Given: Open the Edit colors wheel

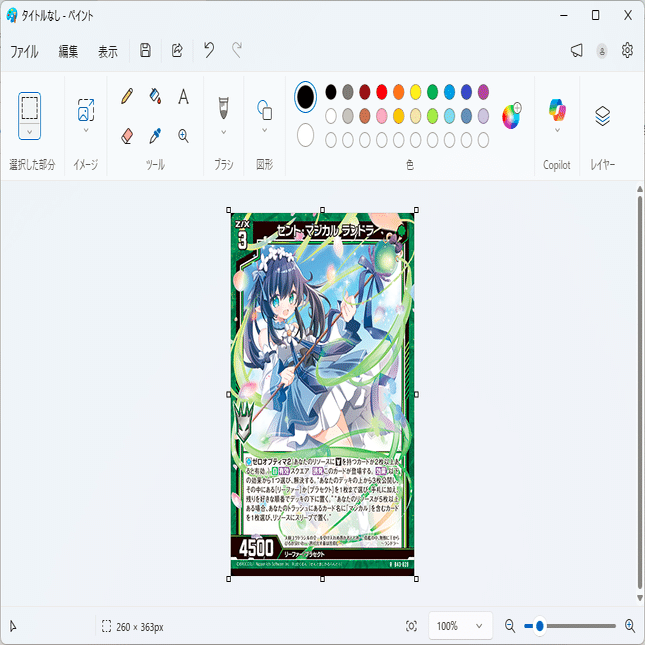Looking at the screenshot, I should [x=512, y=116].
